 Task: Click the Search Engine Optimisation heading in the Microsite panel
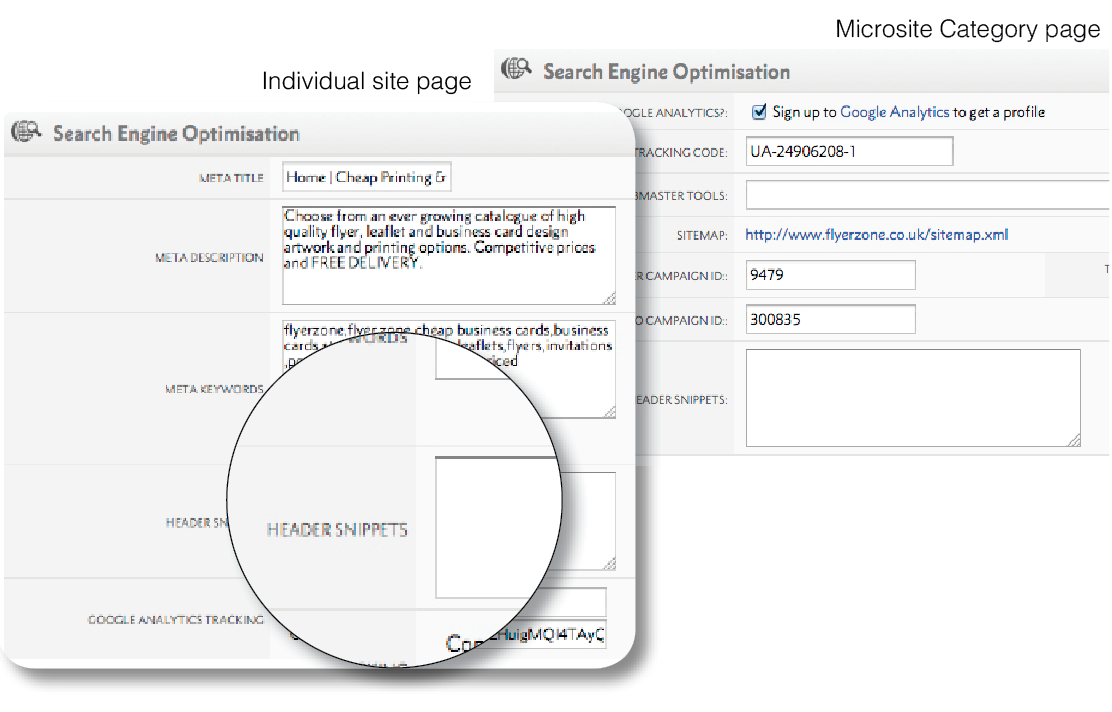tap(666, 72)
